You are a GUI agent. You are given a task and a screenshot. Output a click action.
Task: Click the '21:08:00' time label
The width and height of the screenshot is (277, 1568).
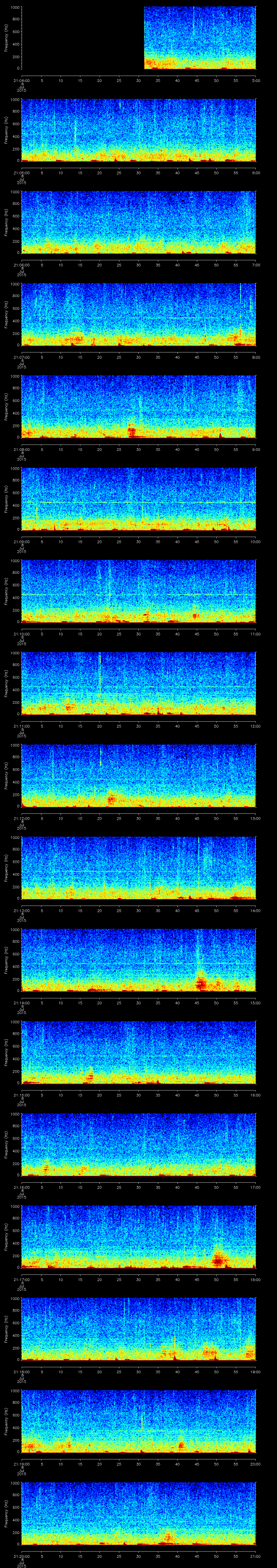click(21, 449)
